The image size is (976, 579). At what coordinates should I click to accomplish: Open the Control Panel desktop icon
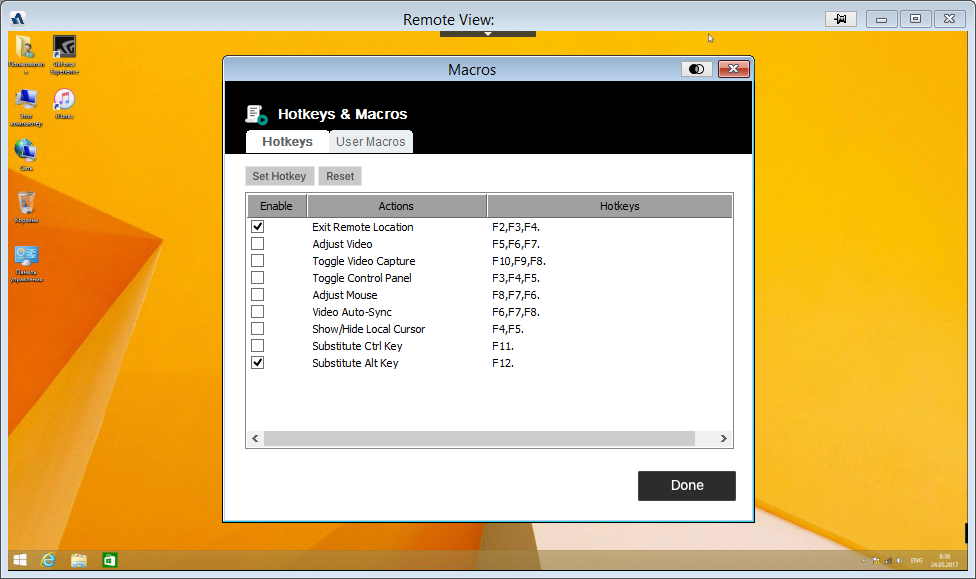pyautogui.click(x=26, y=264)
